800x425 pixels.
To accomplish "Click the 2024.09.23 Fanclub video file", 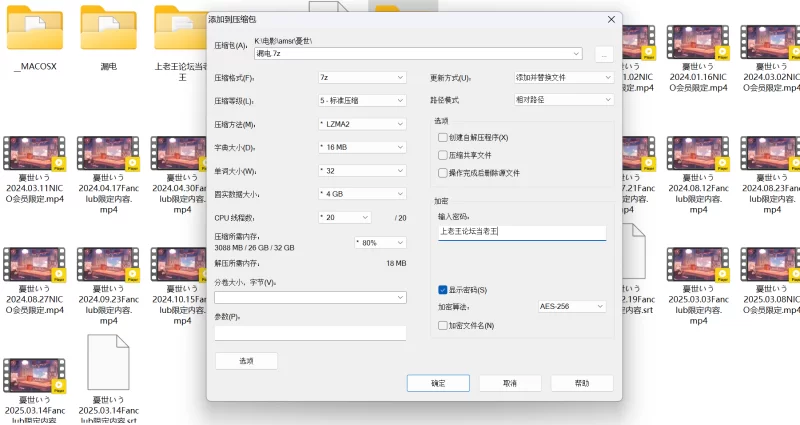I will pos(109,266).
